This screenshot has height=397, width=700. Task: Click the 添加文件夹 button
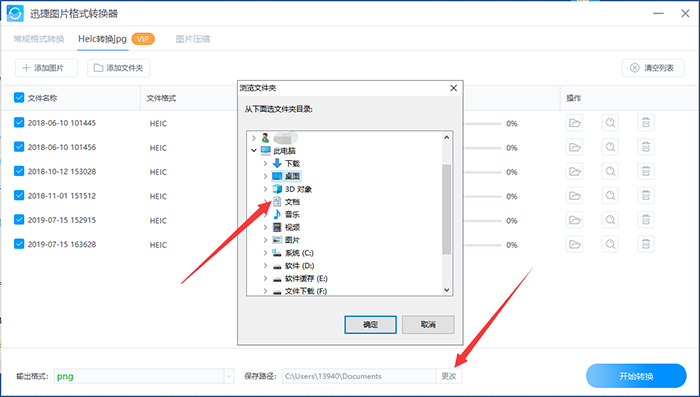coord(119,68)
